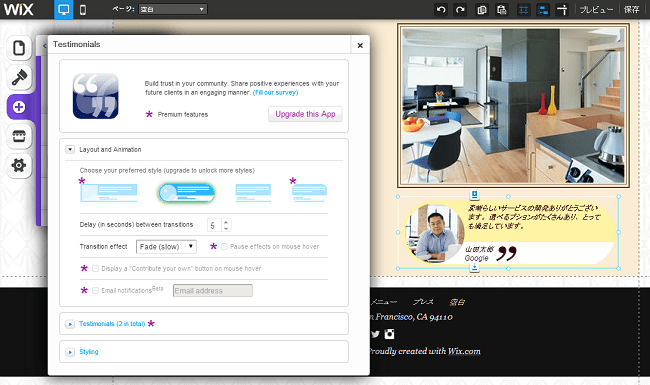The width and height of the screenshot is (650, 385).
Task: Select the fourth premium layout style
Action: click(309, 193)
